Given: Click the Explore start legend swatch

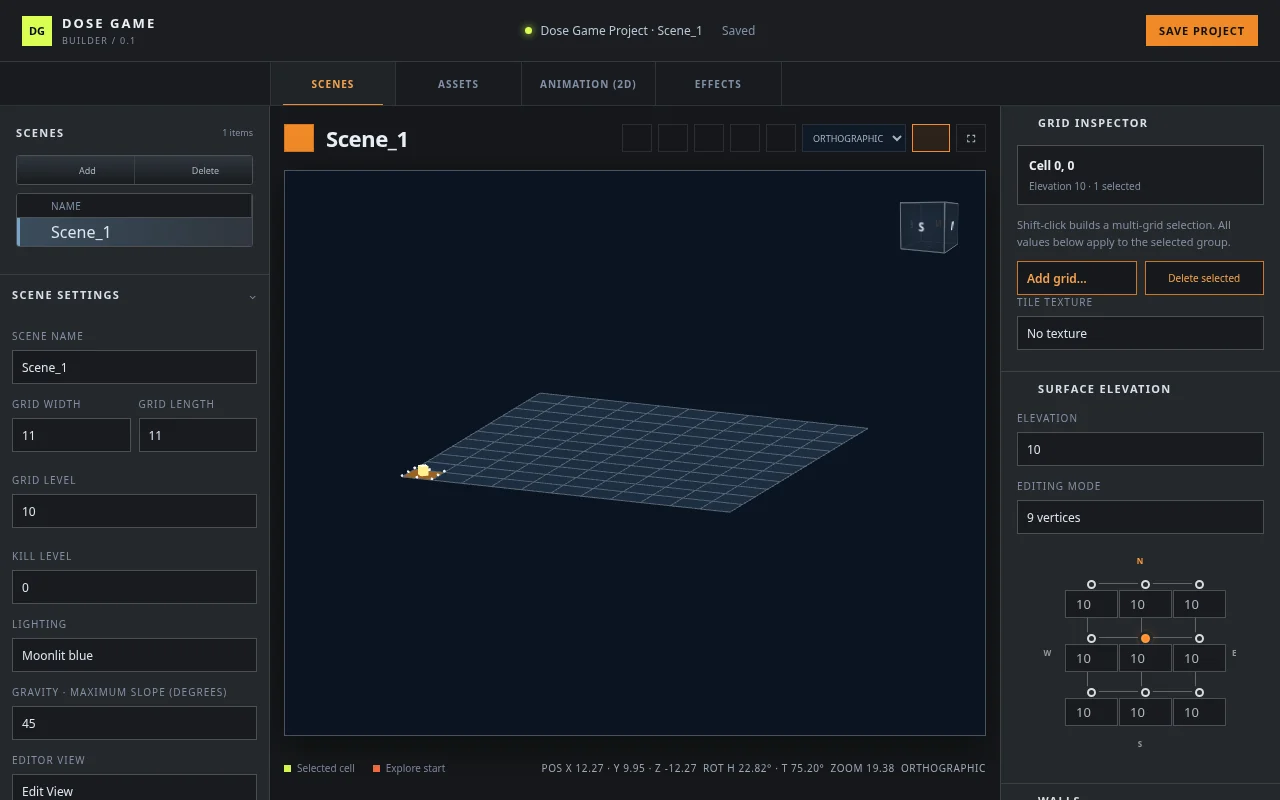Looking at the screenshot, I should coord(377,768).
